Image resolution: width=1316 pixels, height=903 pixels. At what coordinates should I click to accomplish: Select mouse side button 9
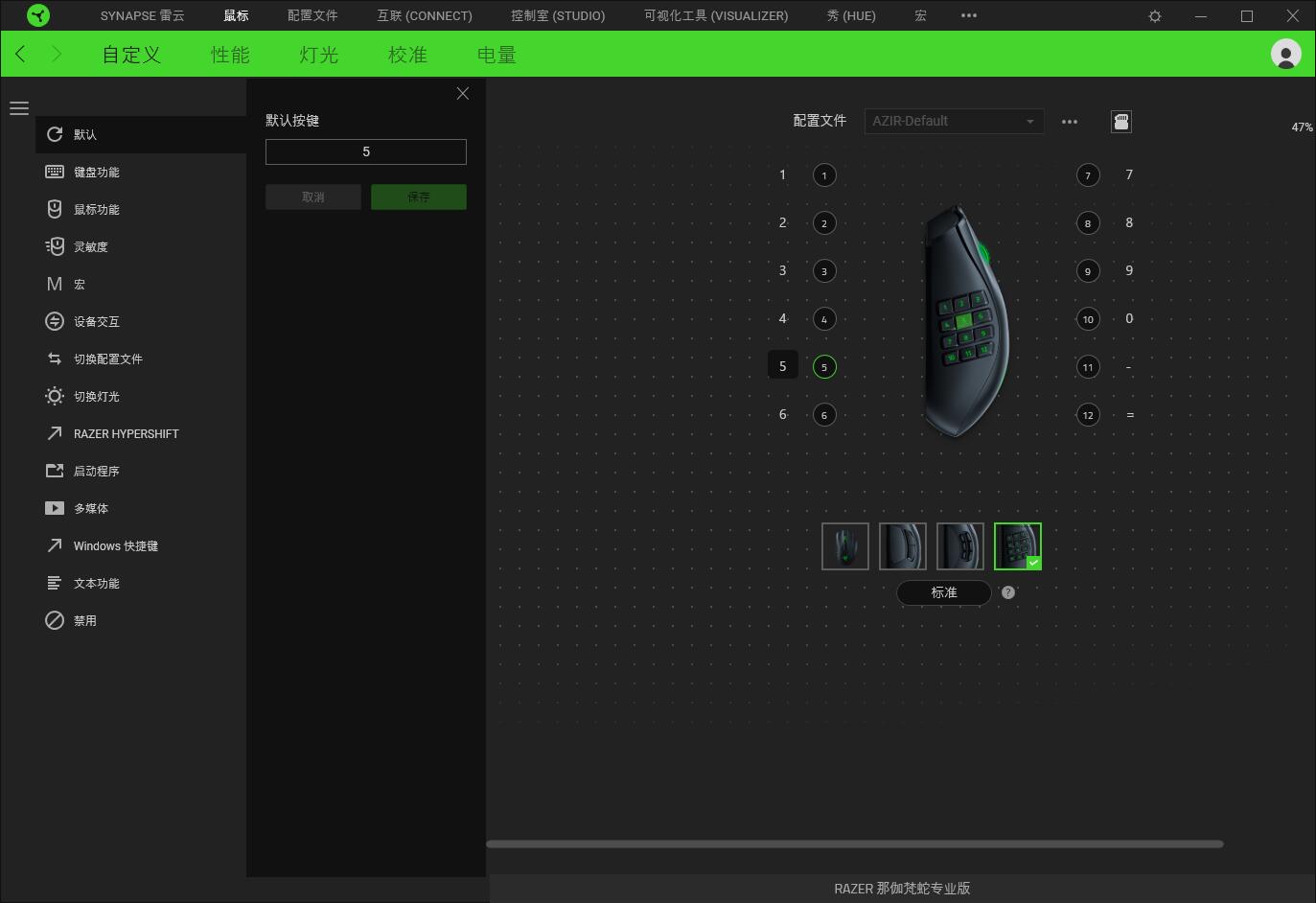[1088, 271]
